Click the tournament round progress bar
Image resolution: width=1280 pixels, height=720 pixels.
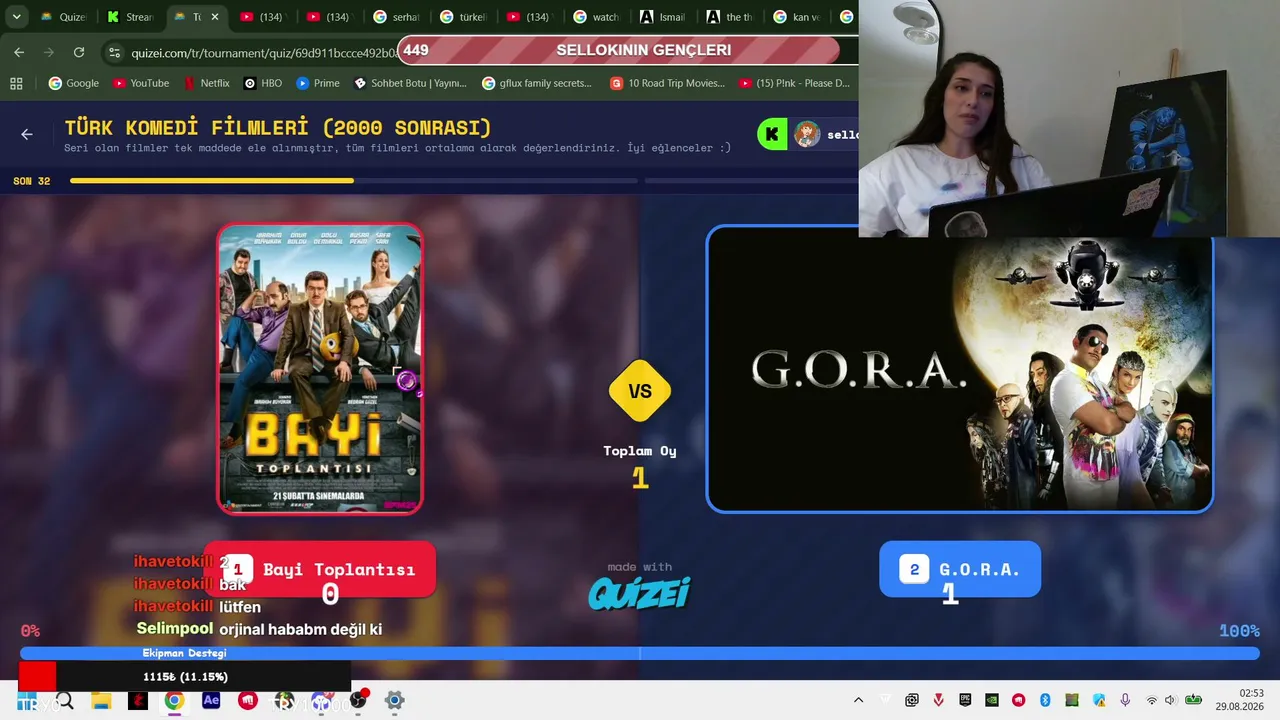[354, 181]
